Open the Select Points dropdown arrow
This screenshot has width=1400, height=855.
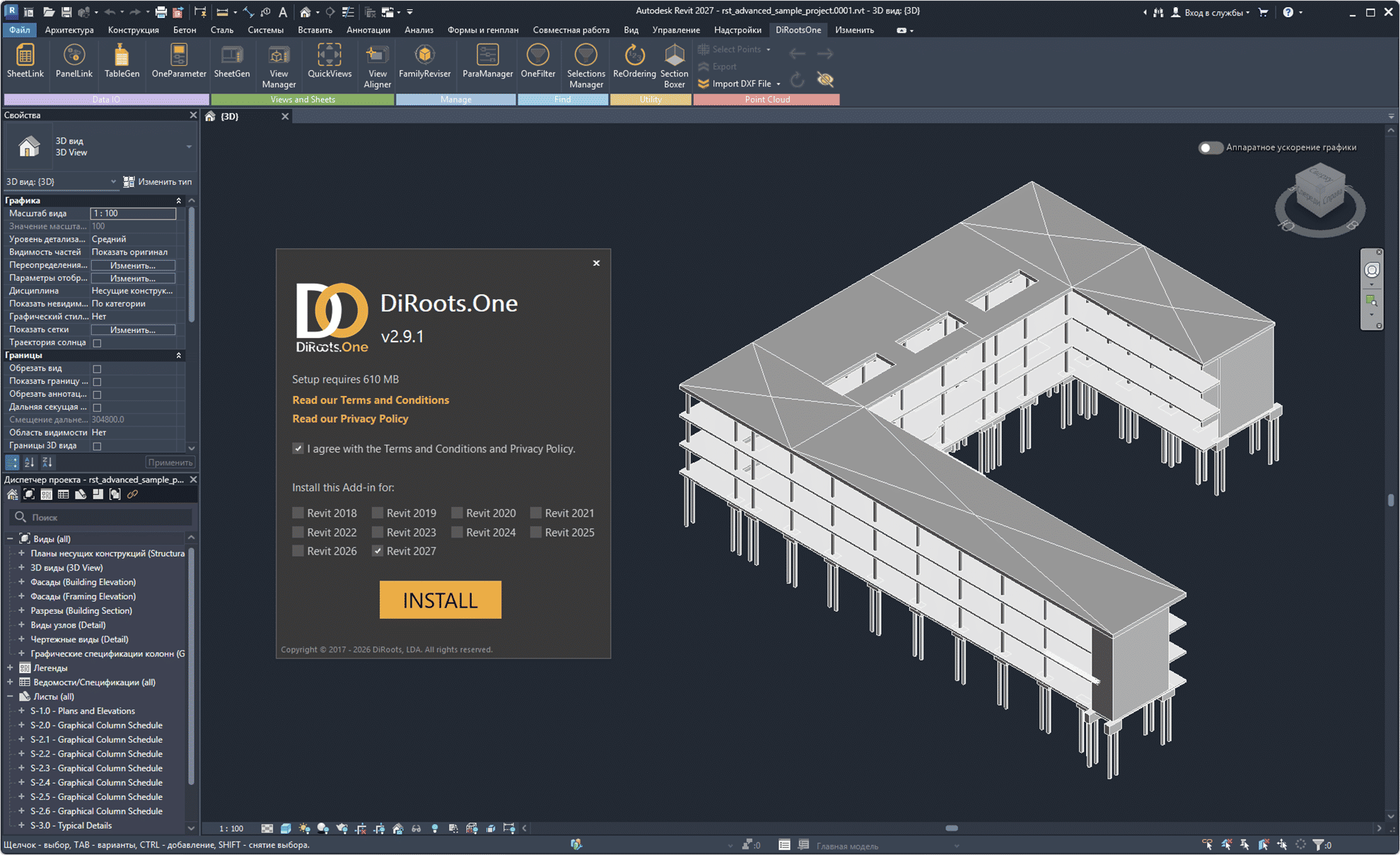[x=769, y=50]
